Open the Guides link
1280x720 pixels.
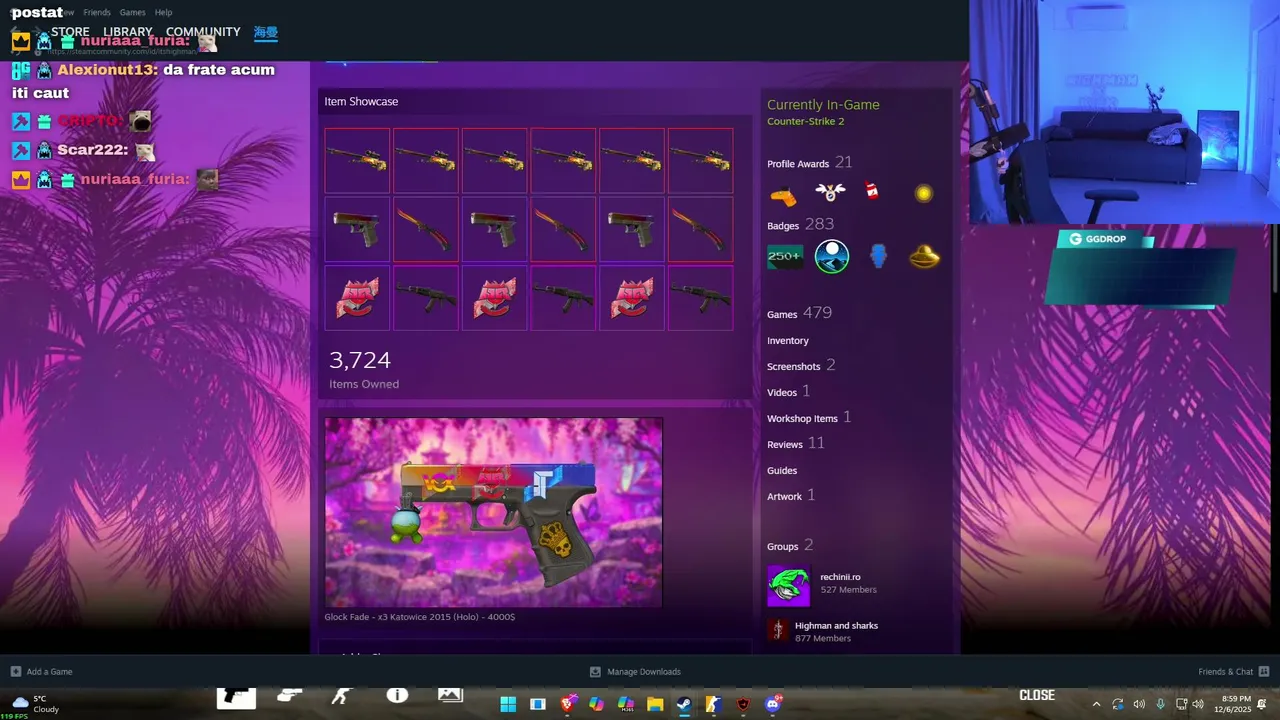782,470
